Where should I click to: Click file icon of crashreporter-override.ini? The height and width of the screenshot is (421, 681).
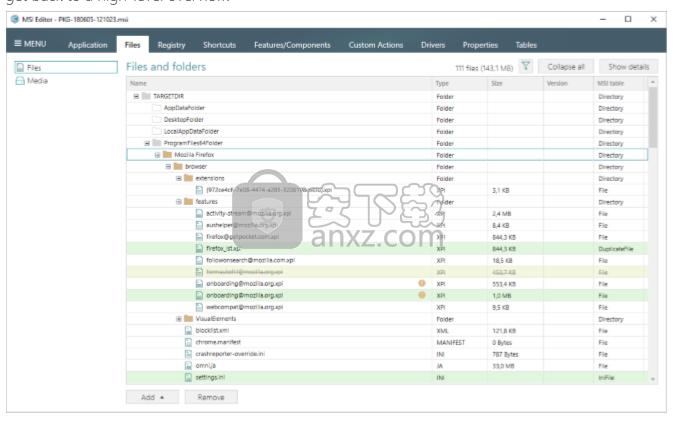188,354
